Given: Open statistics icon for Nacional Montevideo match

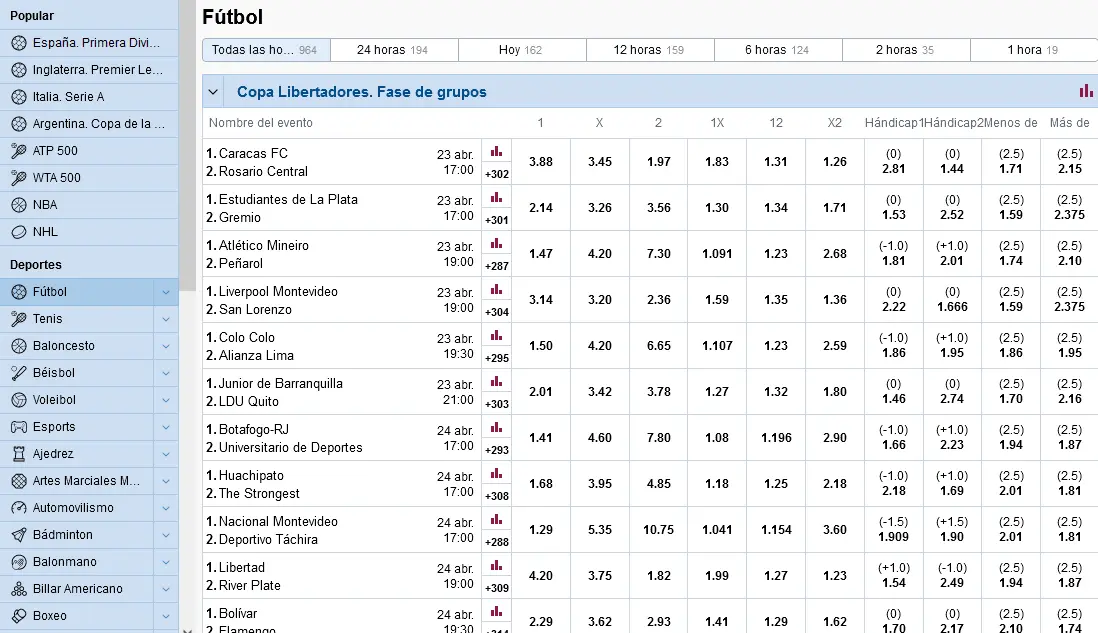Looking at the screenshot, I should pos(496,520).
